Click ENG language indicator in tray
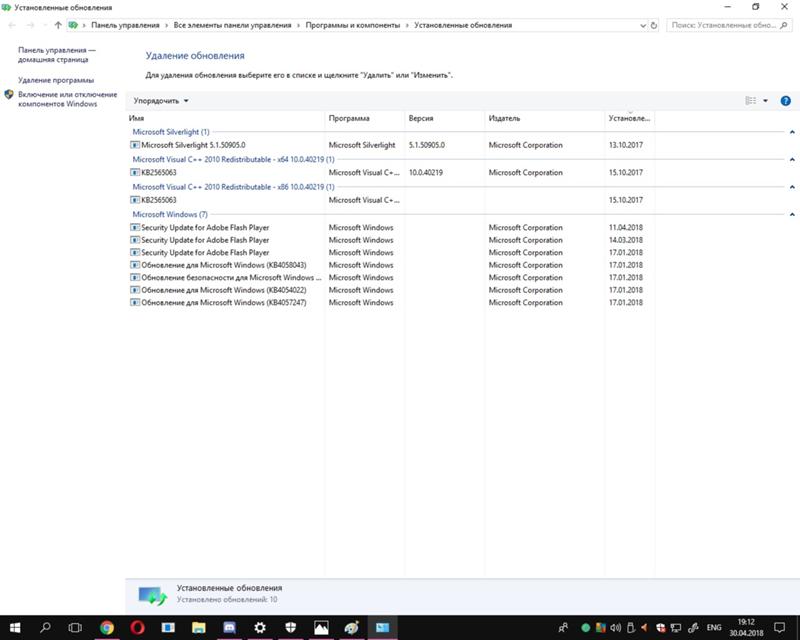This screenshot has width=800, height=640. (x=714, y=627)
